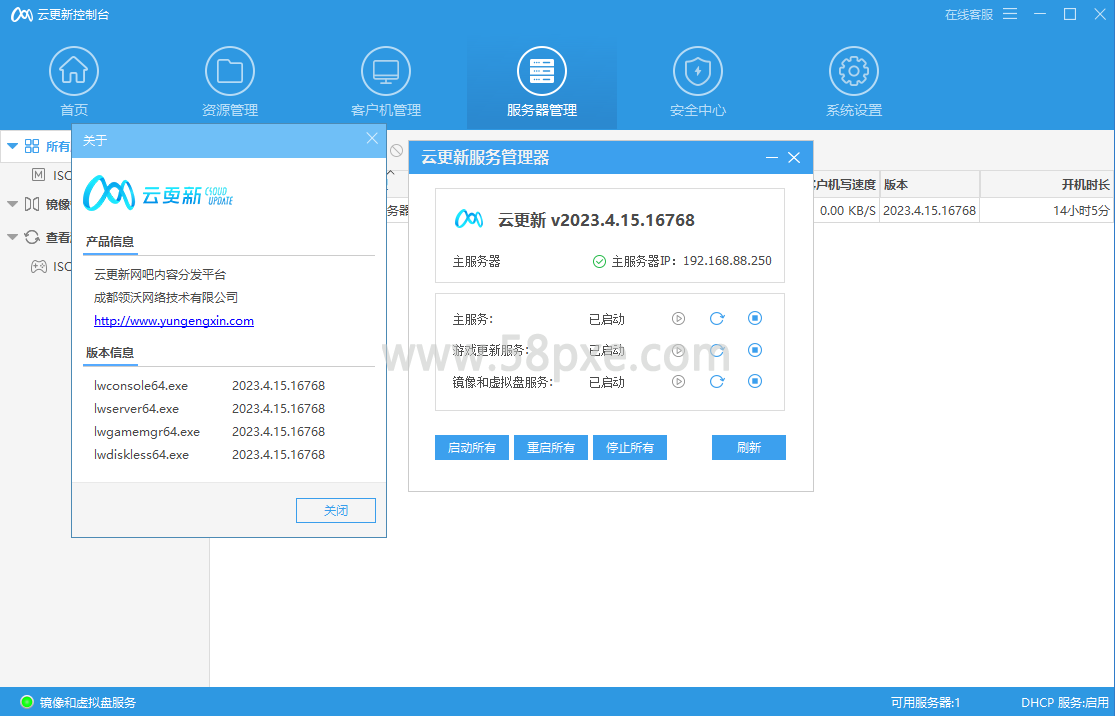Click 在线客服 online support

click(x=969, y=14)
